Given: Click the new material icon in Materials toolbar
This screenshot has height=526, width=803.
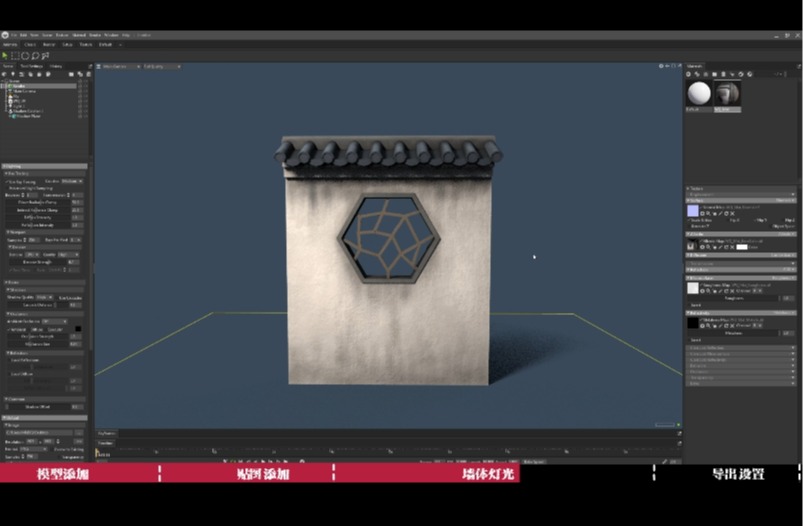Looking at the screenshot, I should coord(688,74).
